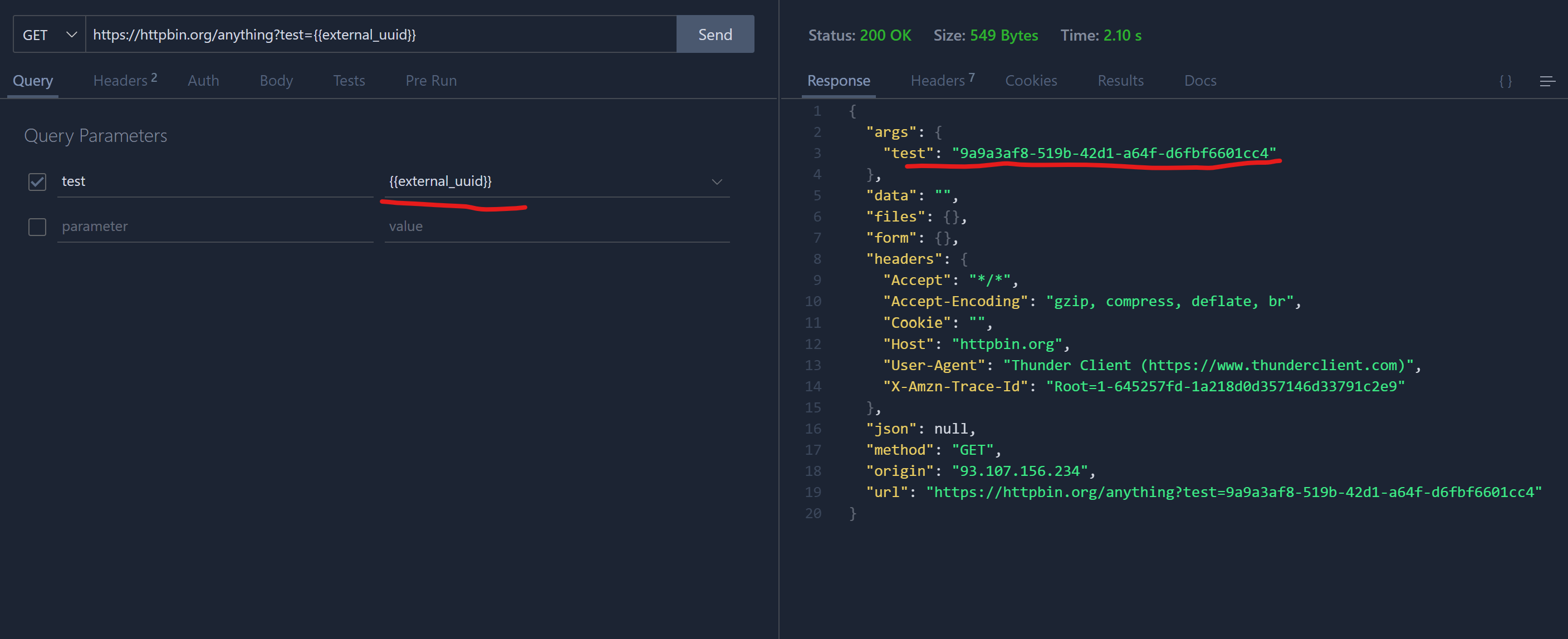Open the Auth tab
1568x639 pixels.
(203, 80)
